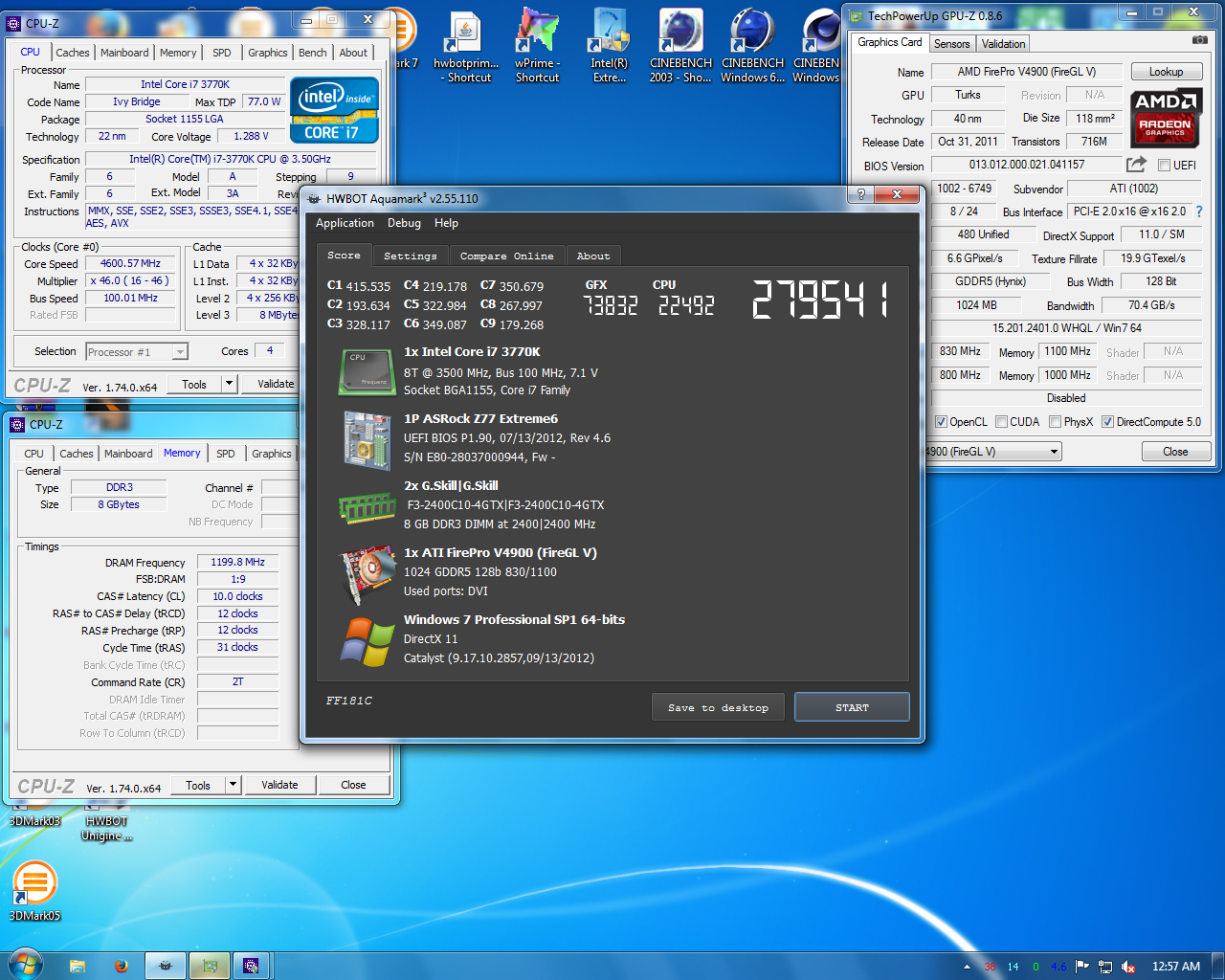Launch Firefox from the taskbar
Image resolution: width=1225 pixels, height=980 pixels.
pos(122,966)
